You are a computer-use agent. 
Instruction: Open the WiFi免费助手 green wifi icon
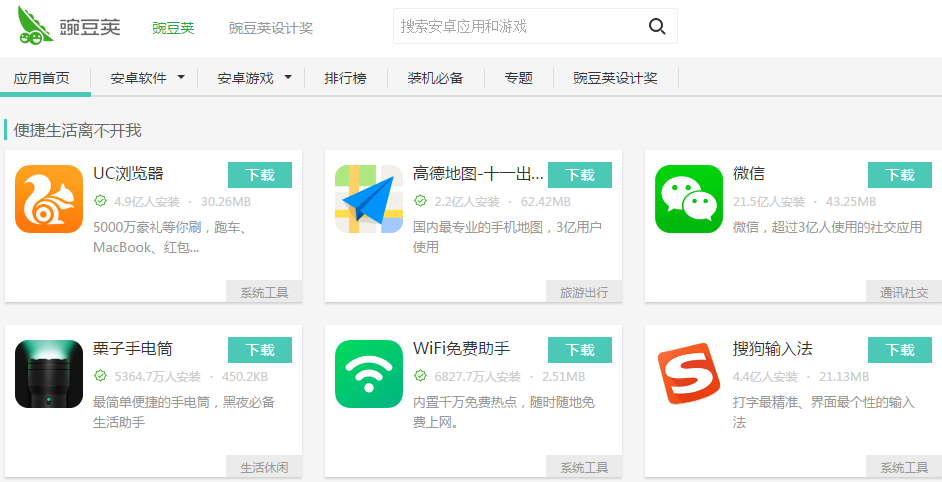coord(369,374)
